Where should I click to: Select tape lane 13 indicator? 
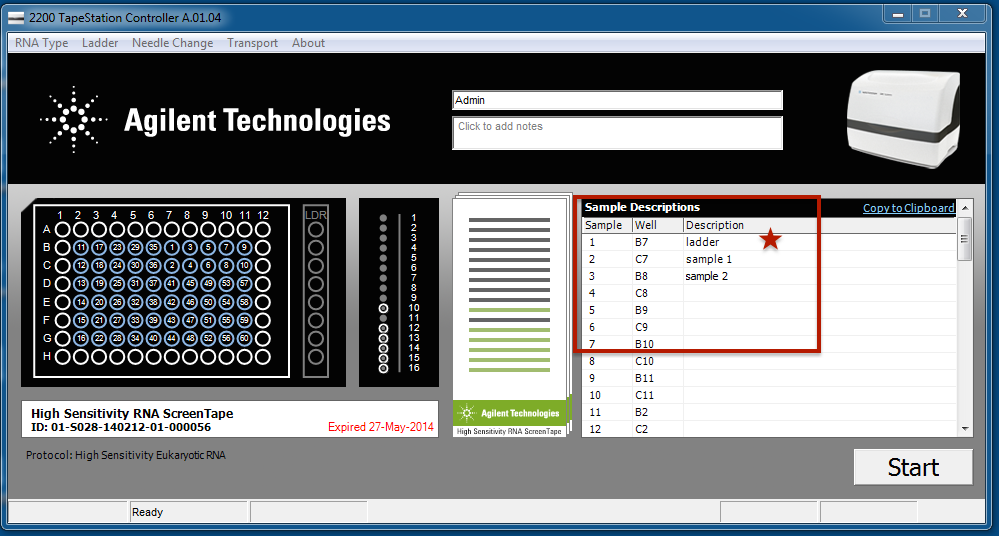(x=383, y=338)
